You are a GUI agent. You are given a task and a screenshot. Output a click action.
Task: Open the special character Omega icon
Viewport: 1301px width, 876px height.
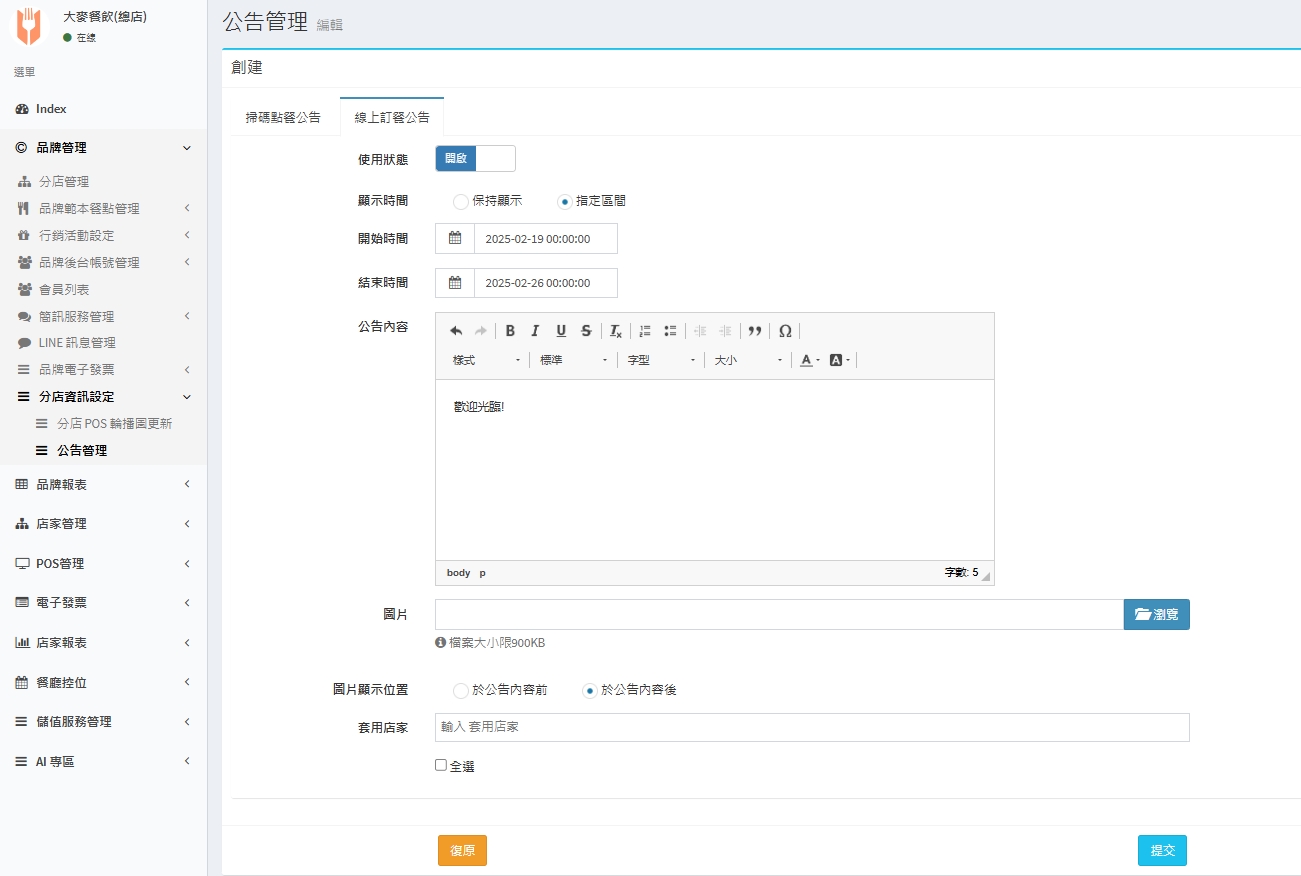(x=785, y=331)
